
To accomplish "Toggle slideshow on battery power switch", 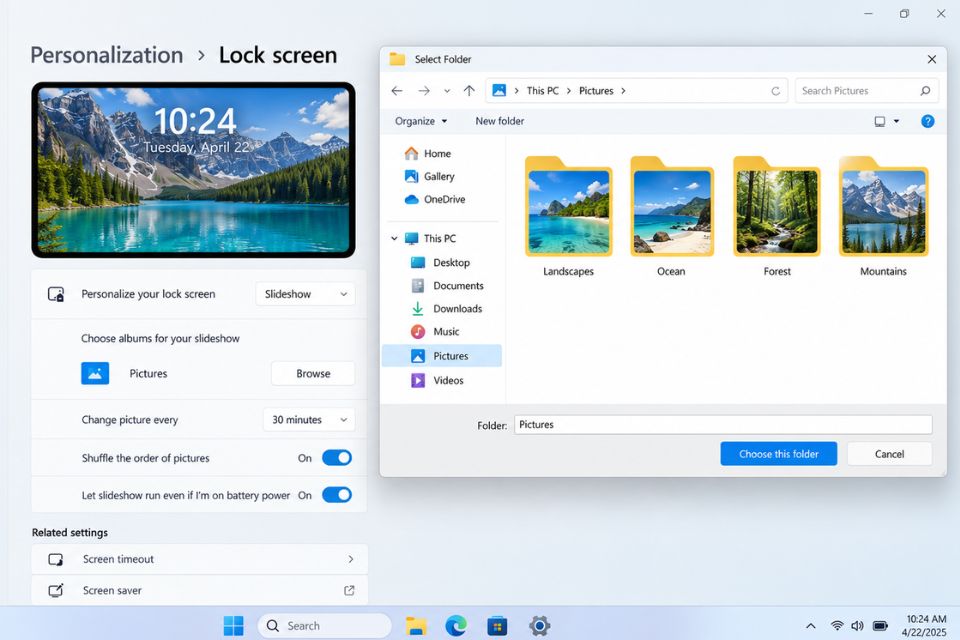I will point(337,495).
